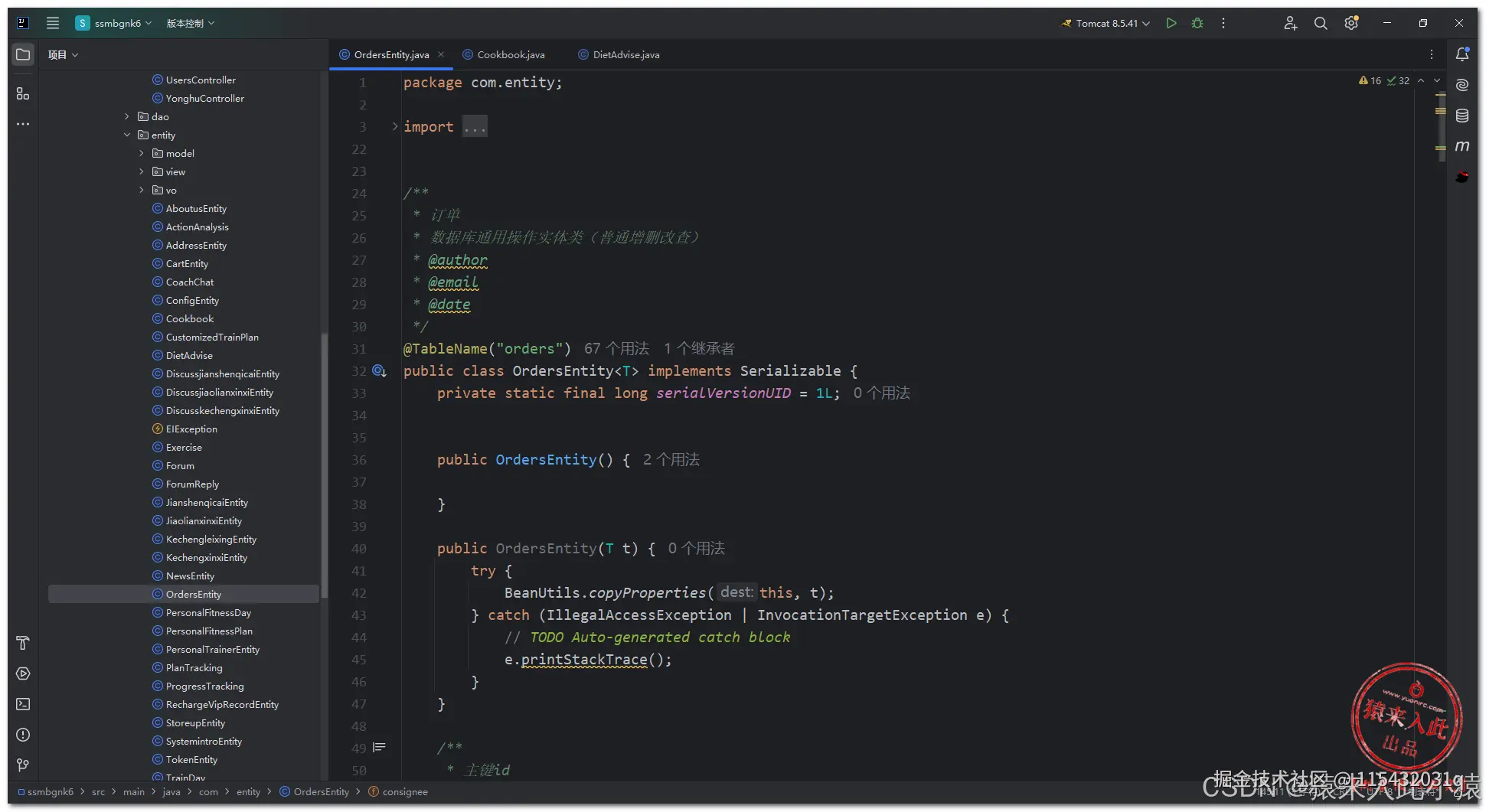Collapse the entity folder

(127, 135)
